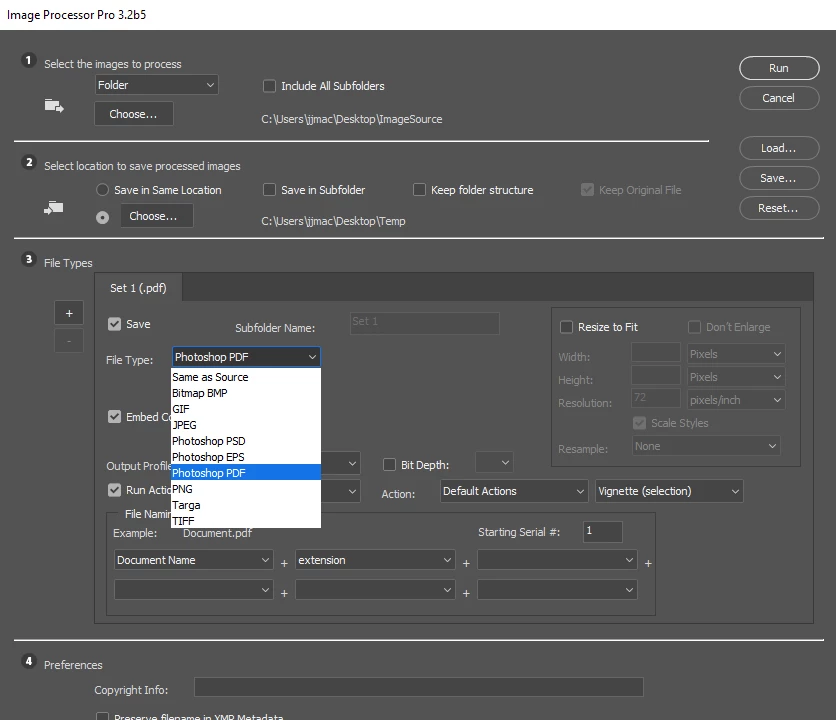This screenshot has width=836, height=720.
Task: Select JPEG in the file type list
Action: (246, 425)
